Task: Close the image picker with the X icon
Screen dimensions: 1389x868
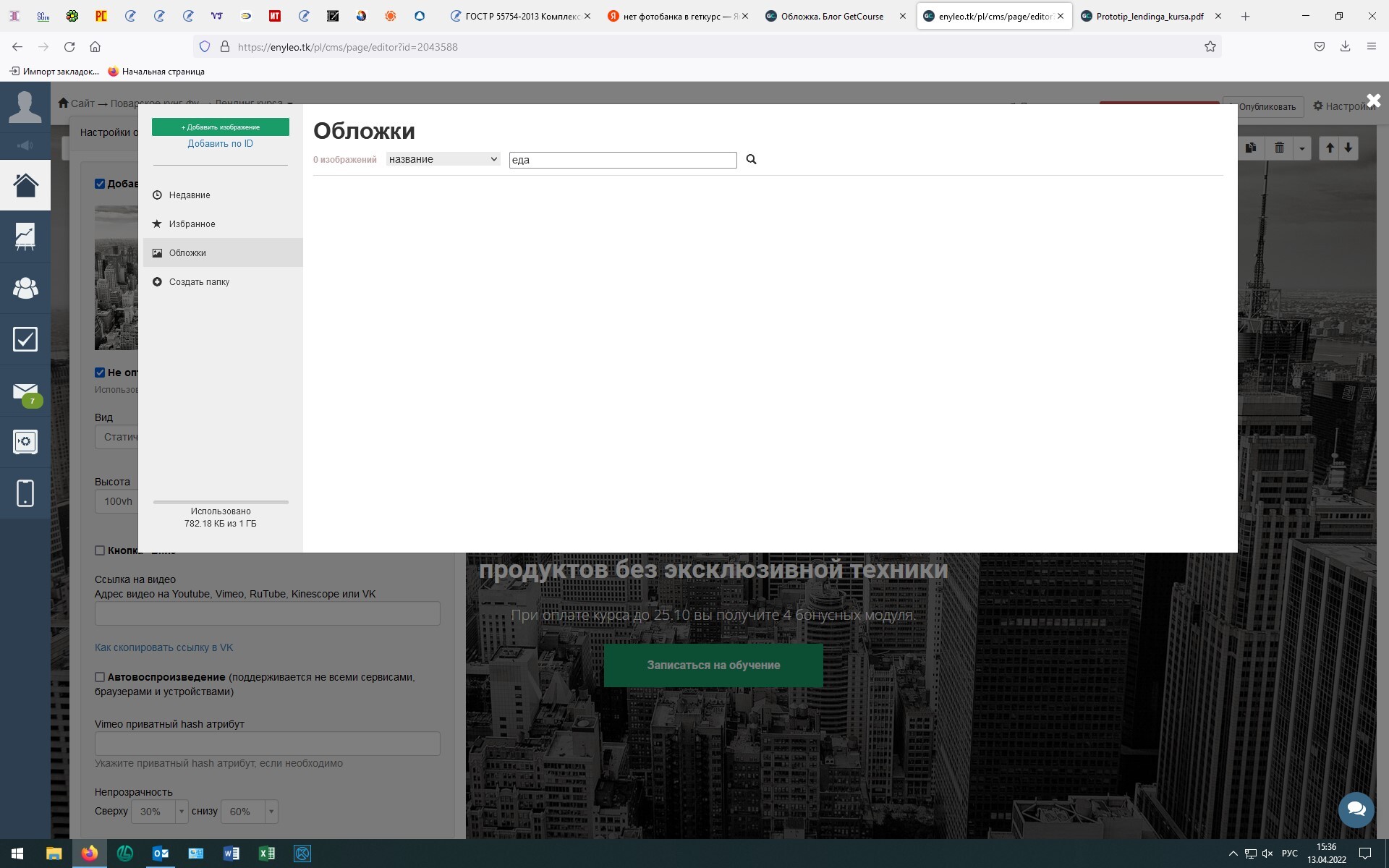Action: (1373, 101)
